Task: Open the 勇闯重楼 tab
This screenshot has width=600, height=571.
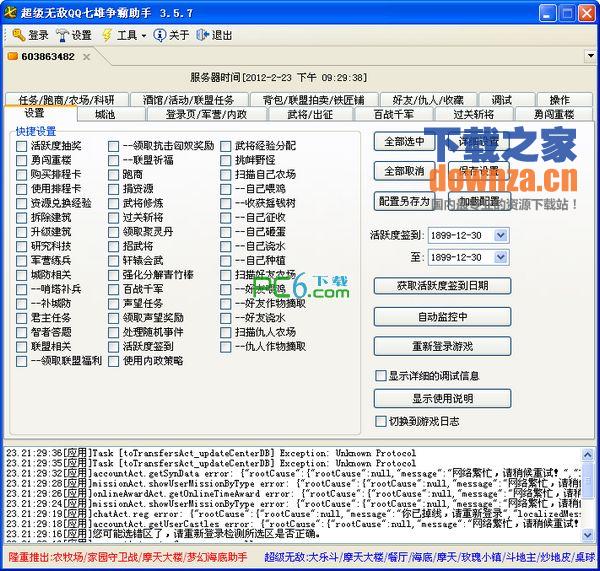Action: [x=554, y=114]
